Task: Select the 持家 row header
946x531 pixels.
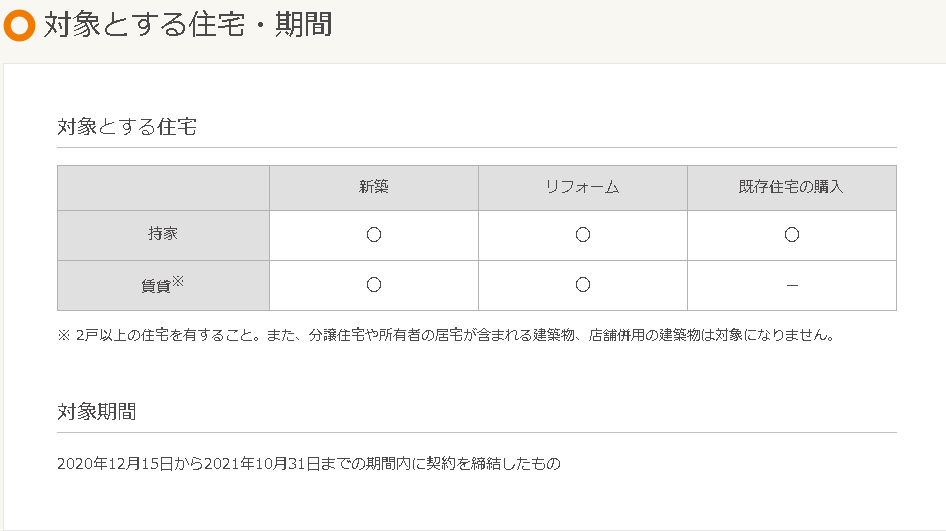Action: click(x=163, y=235)
